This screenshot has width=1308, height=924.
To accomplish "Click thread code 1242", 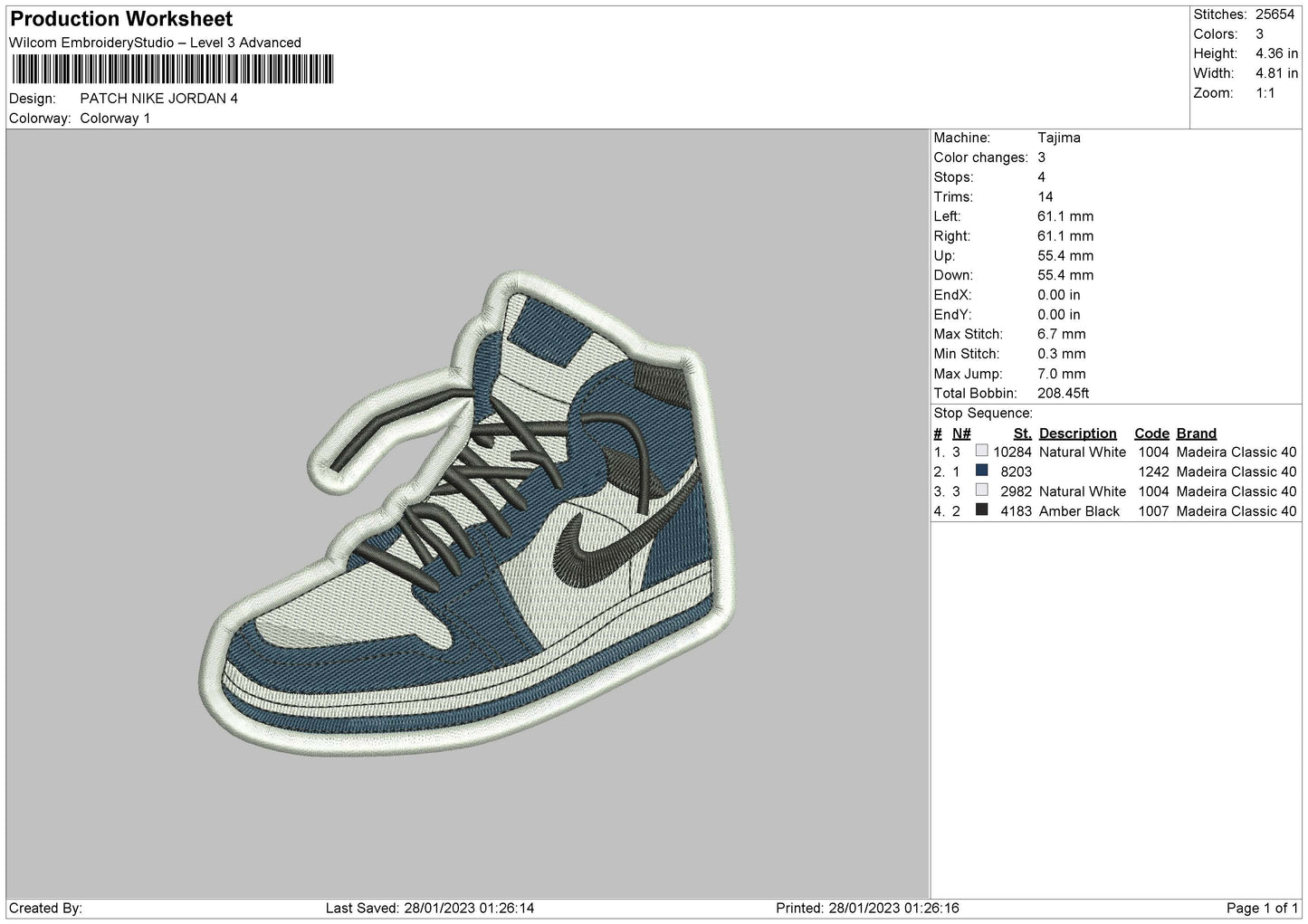I will coord(1154,472).
